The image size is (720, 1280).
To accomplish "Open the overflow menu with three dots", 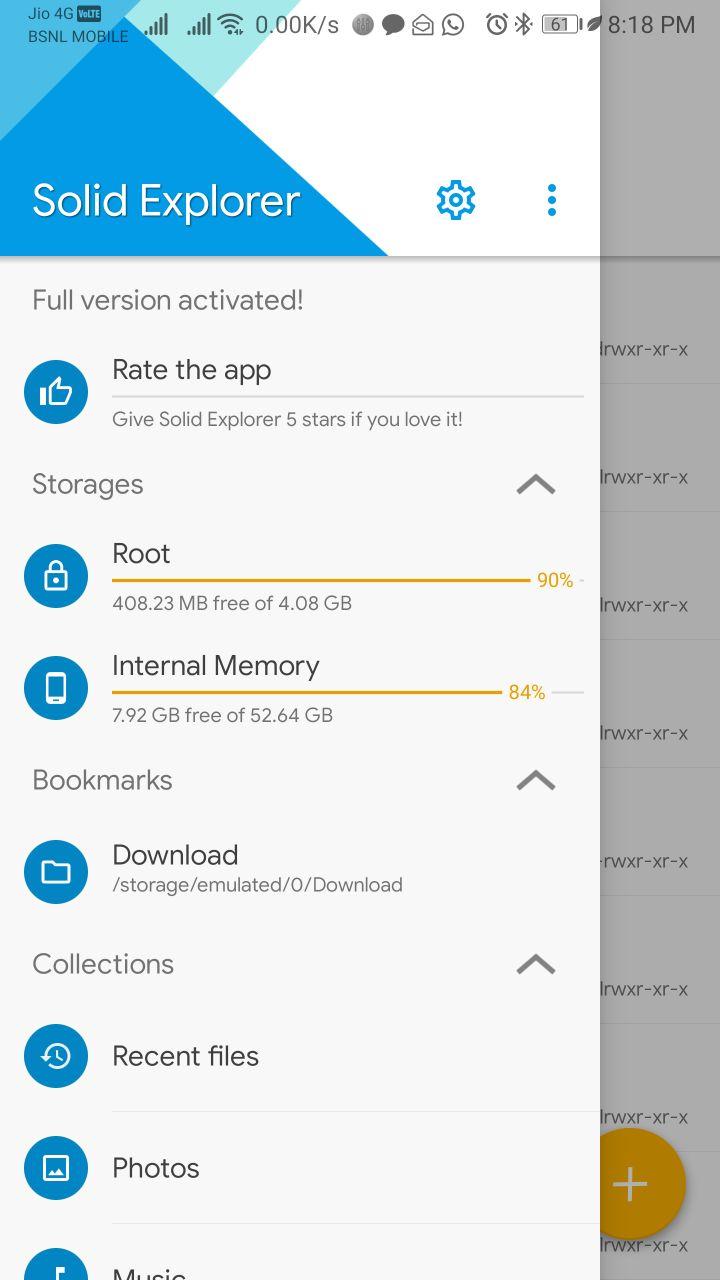I will (x=551, y=199).
